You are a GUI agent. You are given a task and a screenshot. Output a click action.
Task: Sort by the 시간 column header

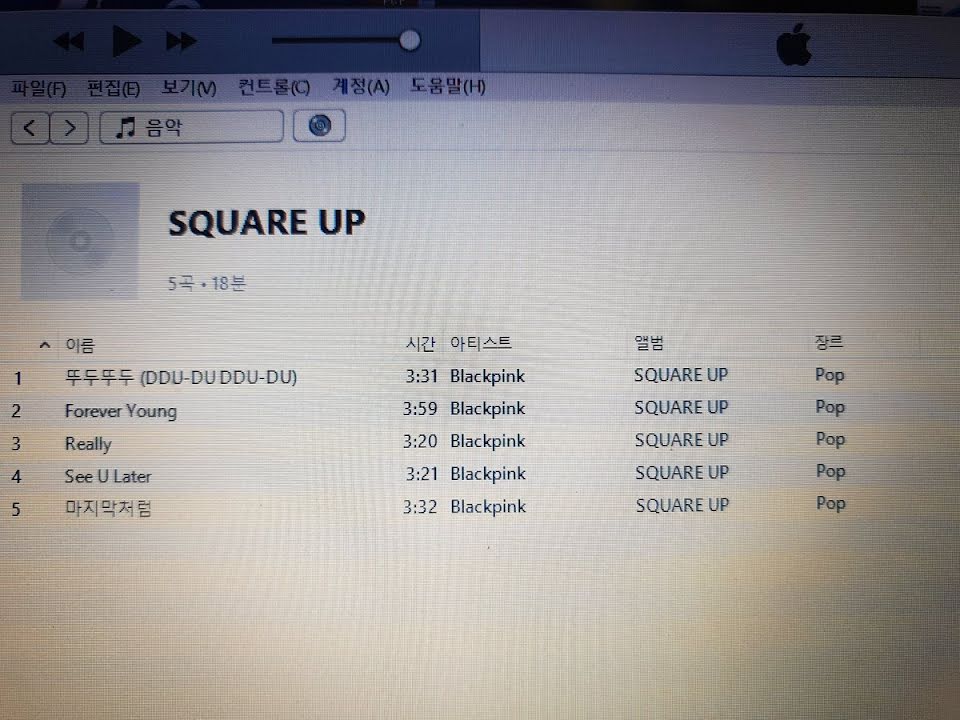pos(420,344)
